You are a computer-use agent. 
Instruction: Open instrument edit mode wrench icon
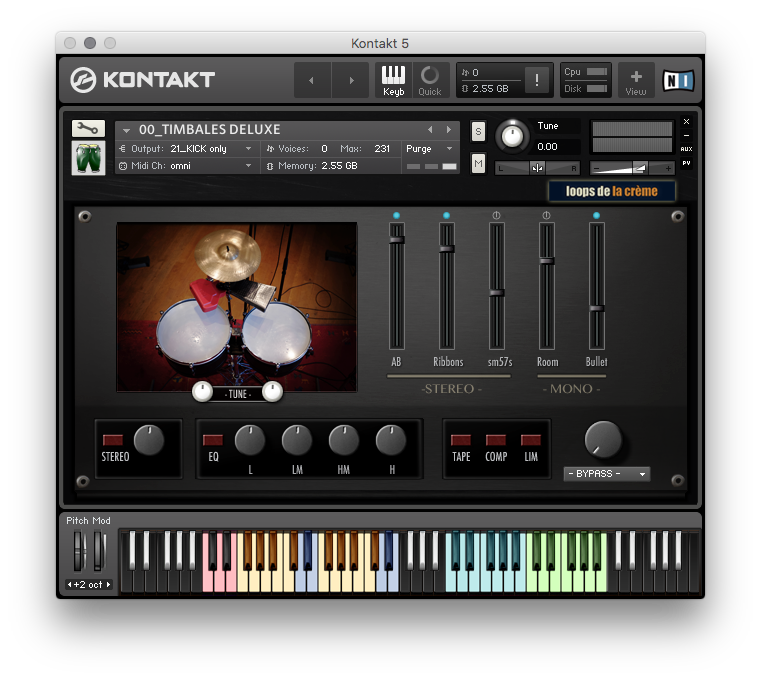(88, 129)
